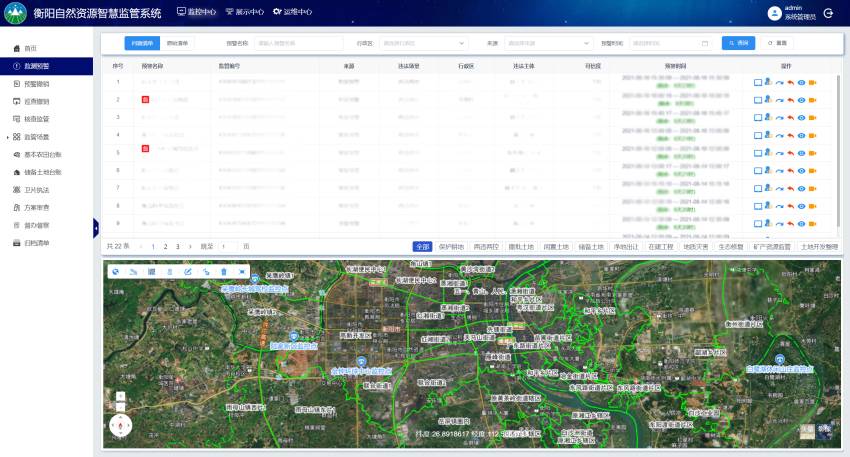
Task: Select the 全部 filter tag above map
Action: tap(422, 246)
